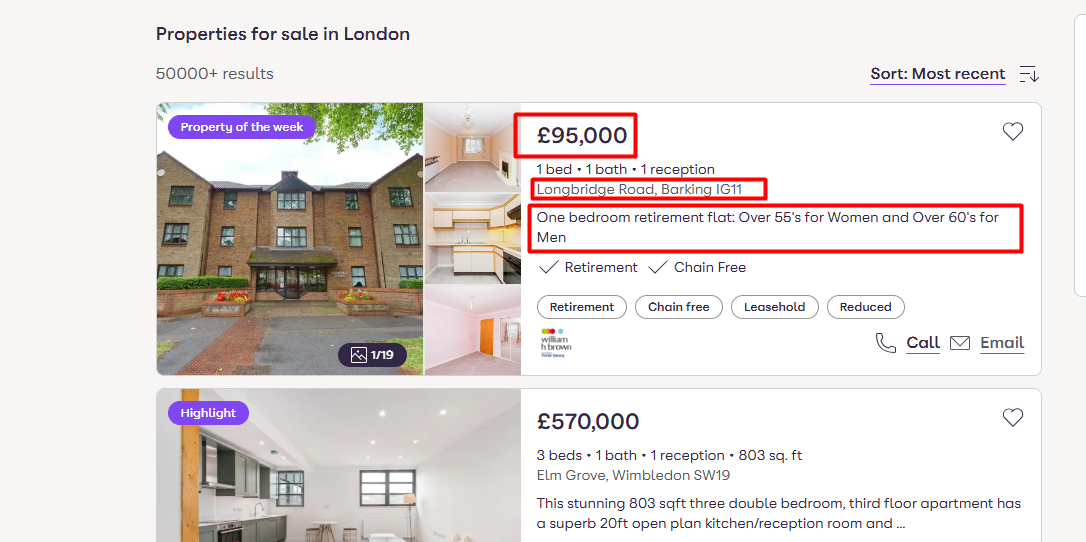Open the kitchen thumbnail of Barking flat
Screen dimensions: 1086x542
[472, 238]
